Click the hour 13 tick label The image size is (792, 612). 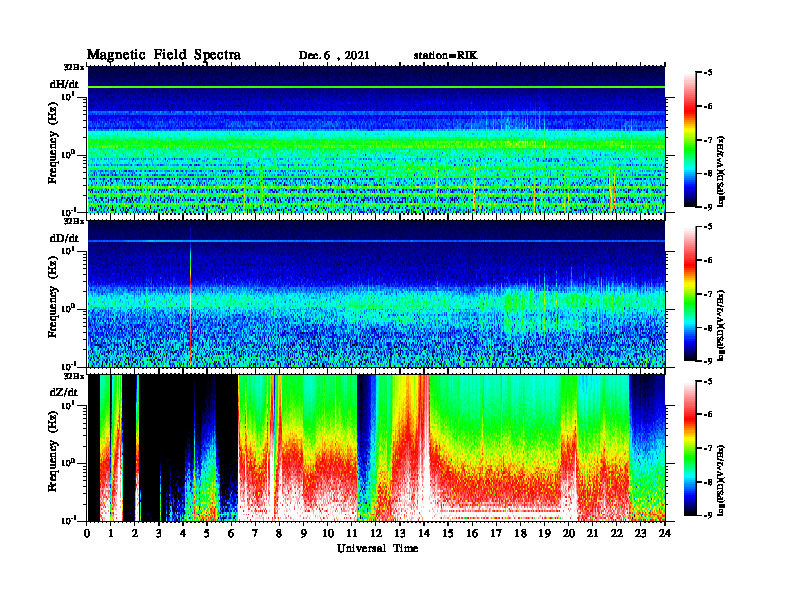pyautogui.click(x=400, y=533)
